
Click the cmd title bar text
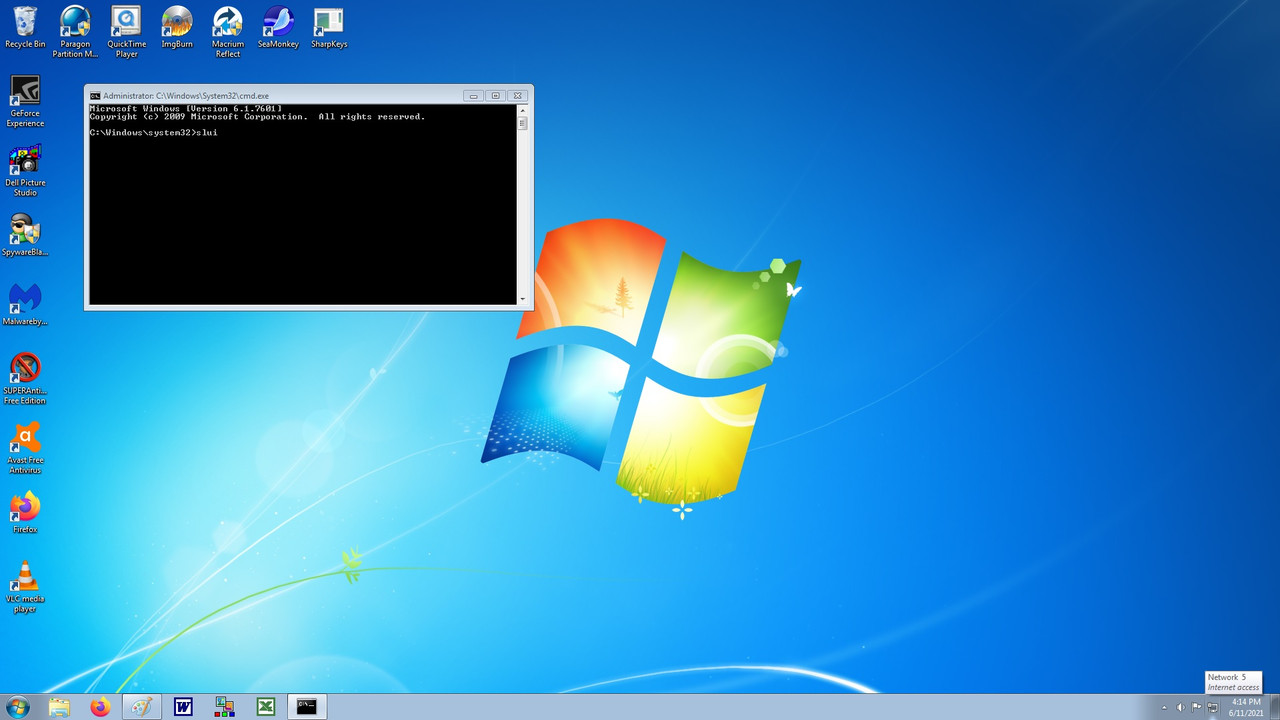pyautogui.click(x=186, y=96)
